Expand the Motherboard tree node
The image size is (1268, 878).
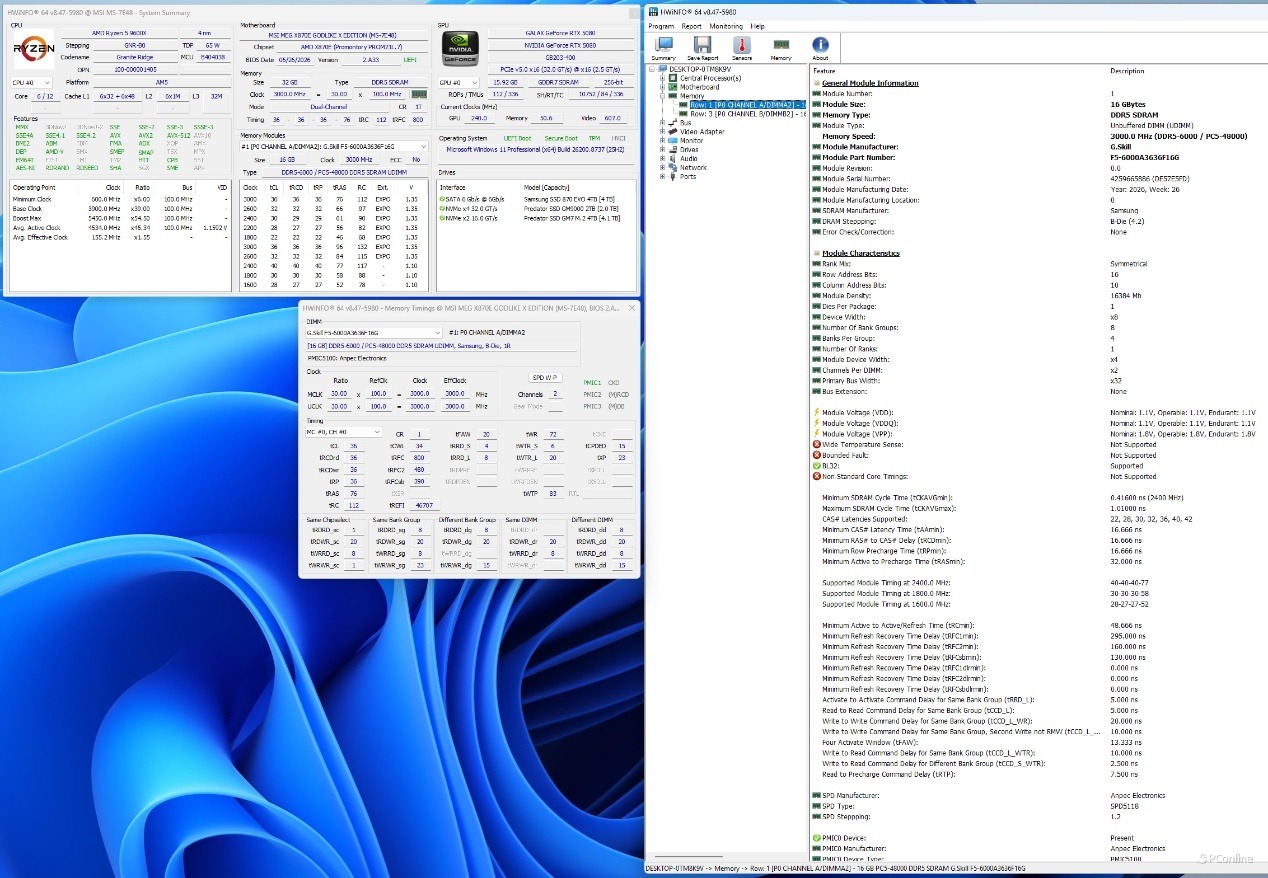pyautogui.click(x=662, y=87)
